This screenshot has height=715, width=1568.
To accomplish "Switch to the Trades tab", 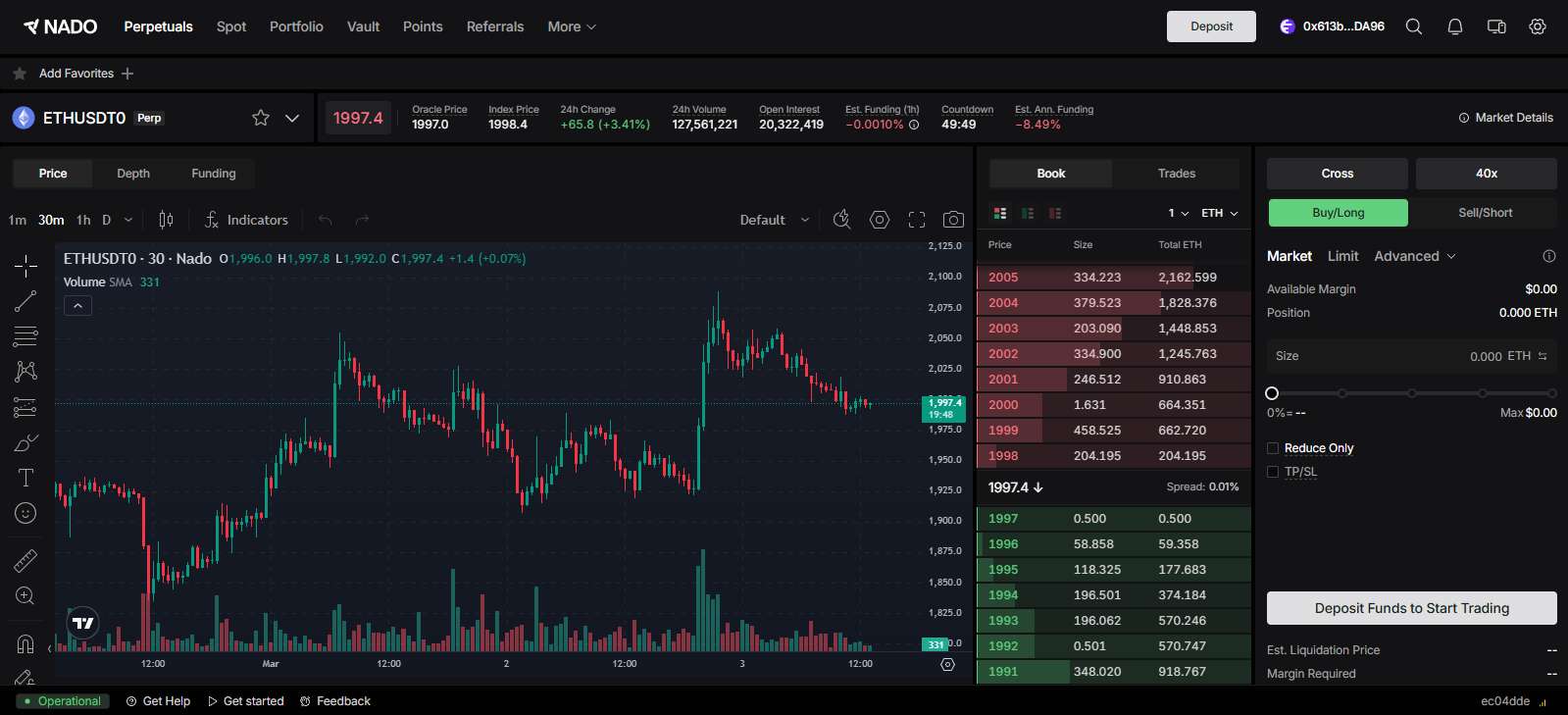I will [1177, 174].
